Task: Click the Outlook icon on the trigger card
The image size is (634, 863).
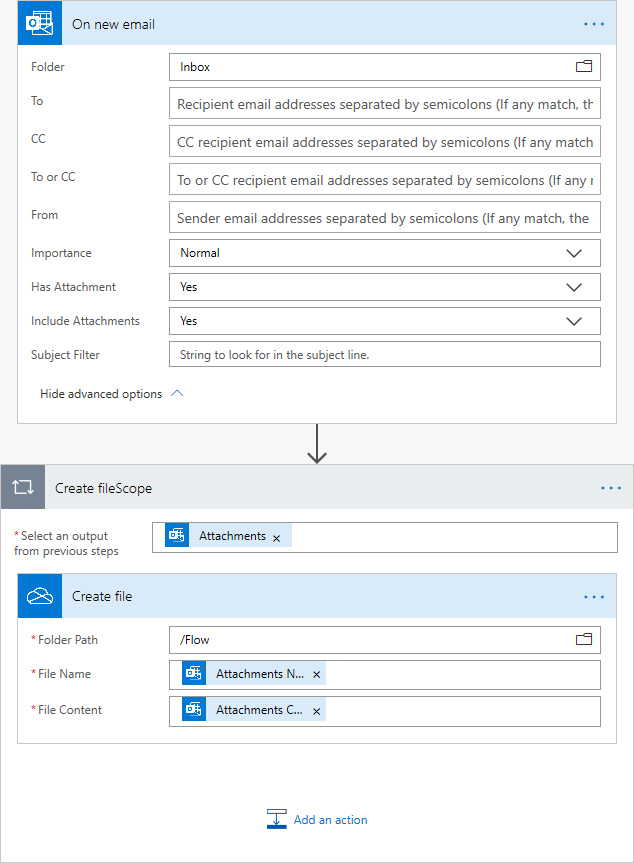Action: 39,22
